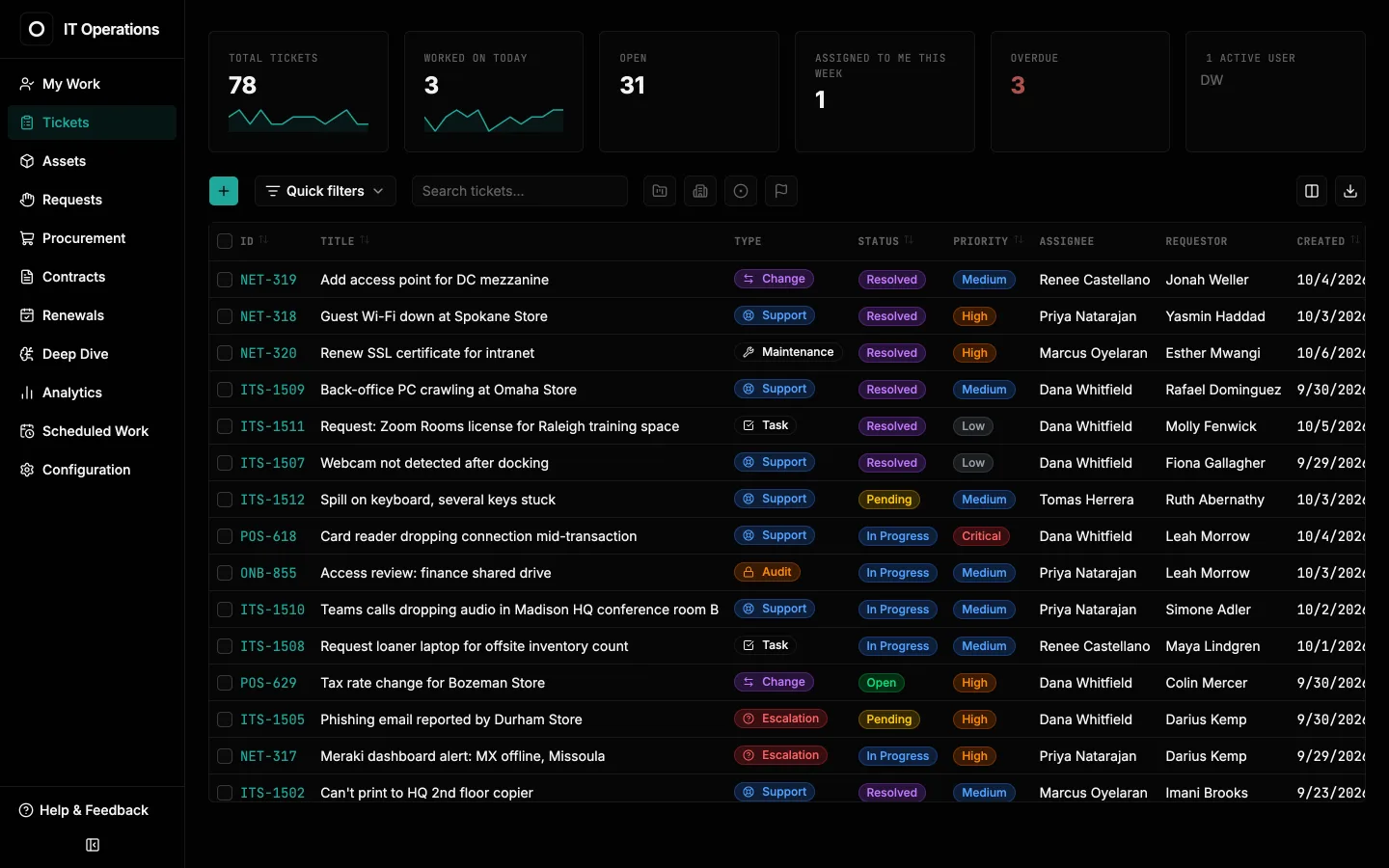Click the green add new ticket button

pyautogui.click(x=224, y=191)
